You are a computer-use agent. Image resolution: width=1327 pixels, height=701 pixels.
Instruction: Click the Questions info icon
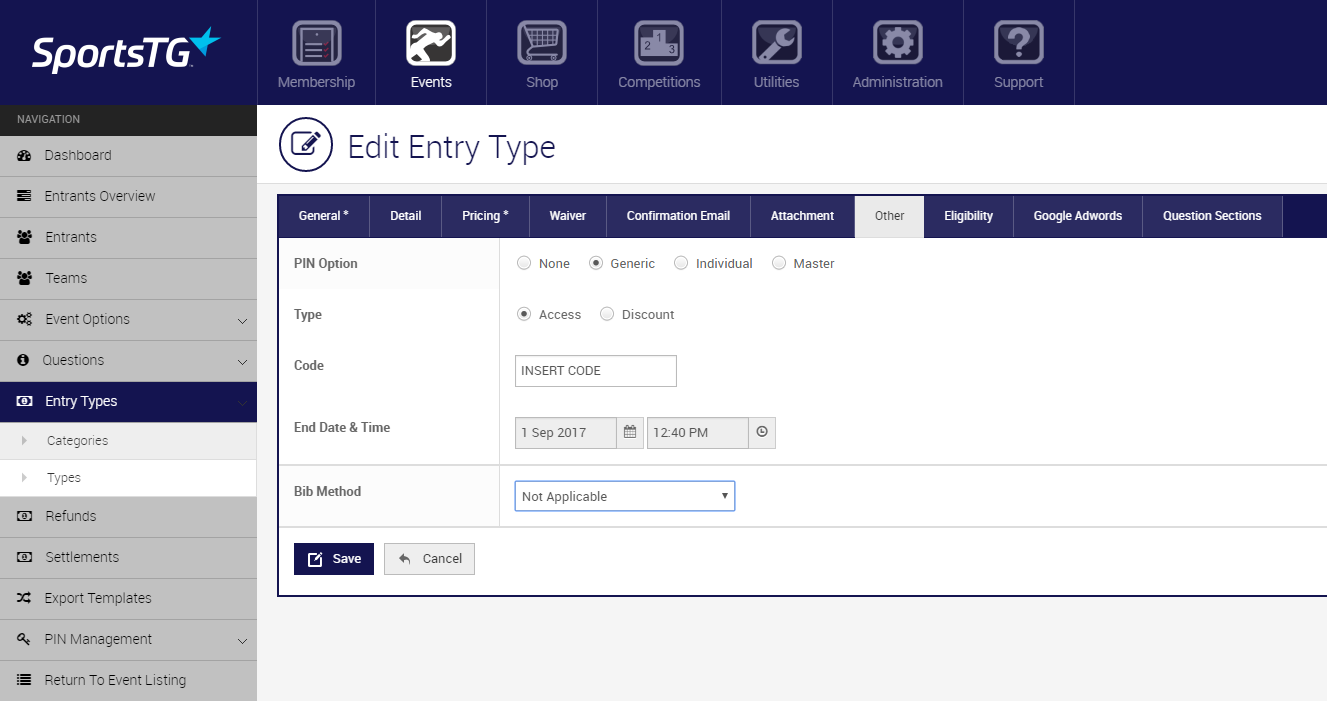pyautogui.click(x=23, y=360)
